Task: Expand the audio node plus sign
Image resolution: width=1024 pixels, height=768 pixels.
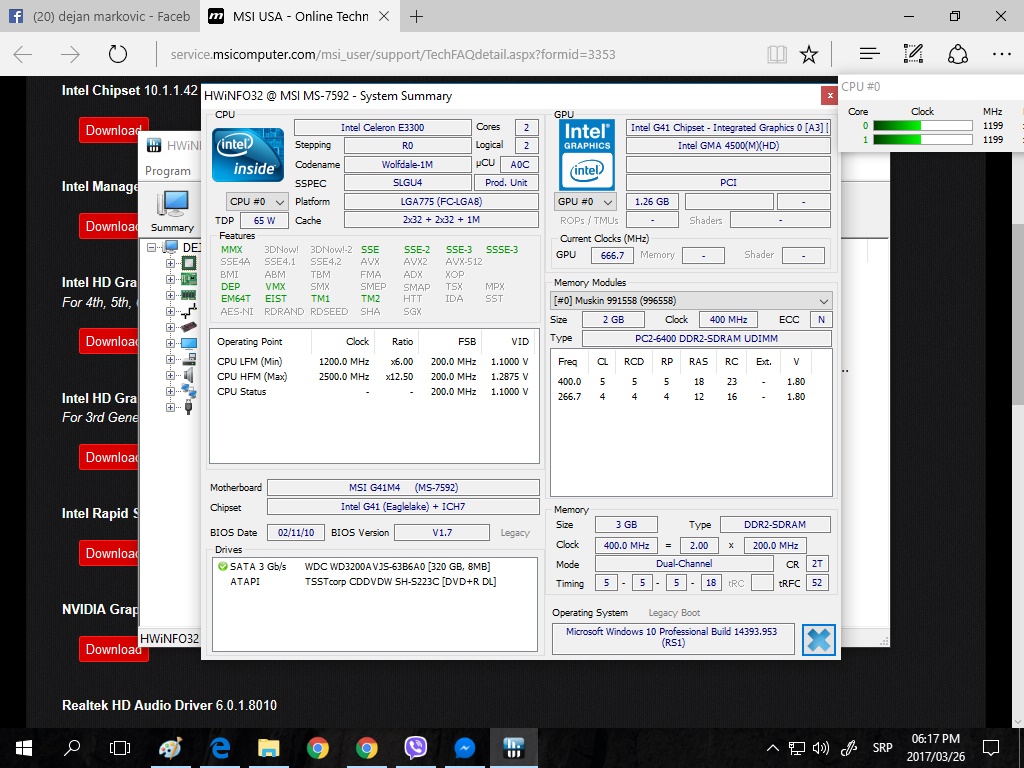Action: pyautogui.click(x=170, y=376)
